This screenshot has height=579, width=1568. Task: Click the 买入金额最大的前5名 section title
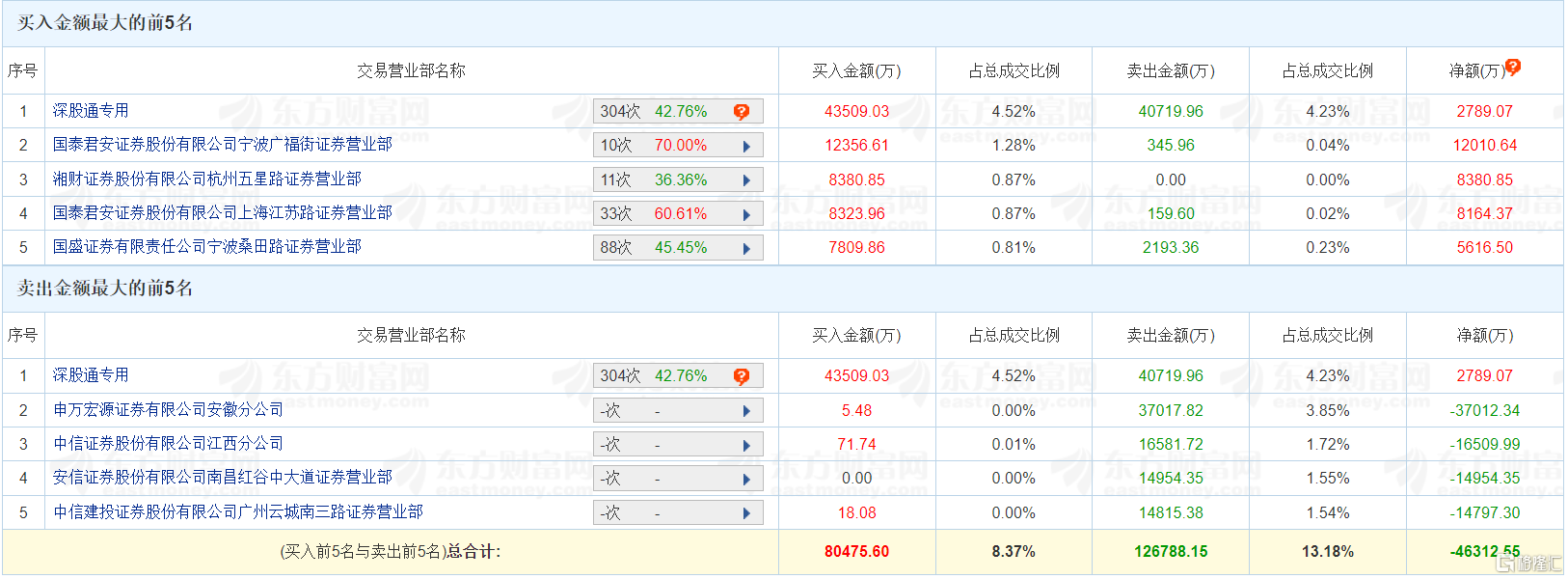click(105, 23)
